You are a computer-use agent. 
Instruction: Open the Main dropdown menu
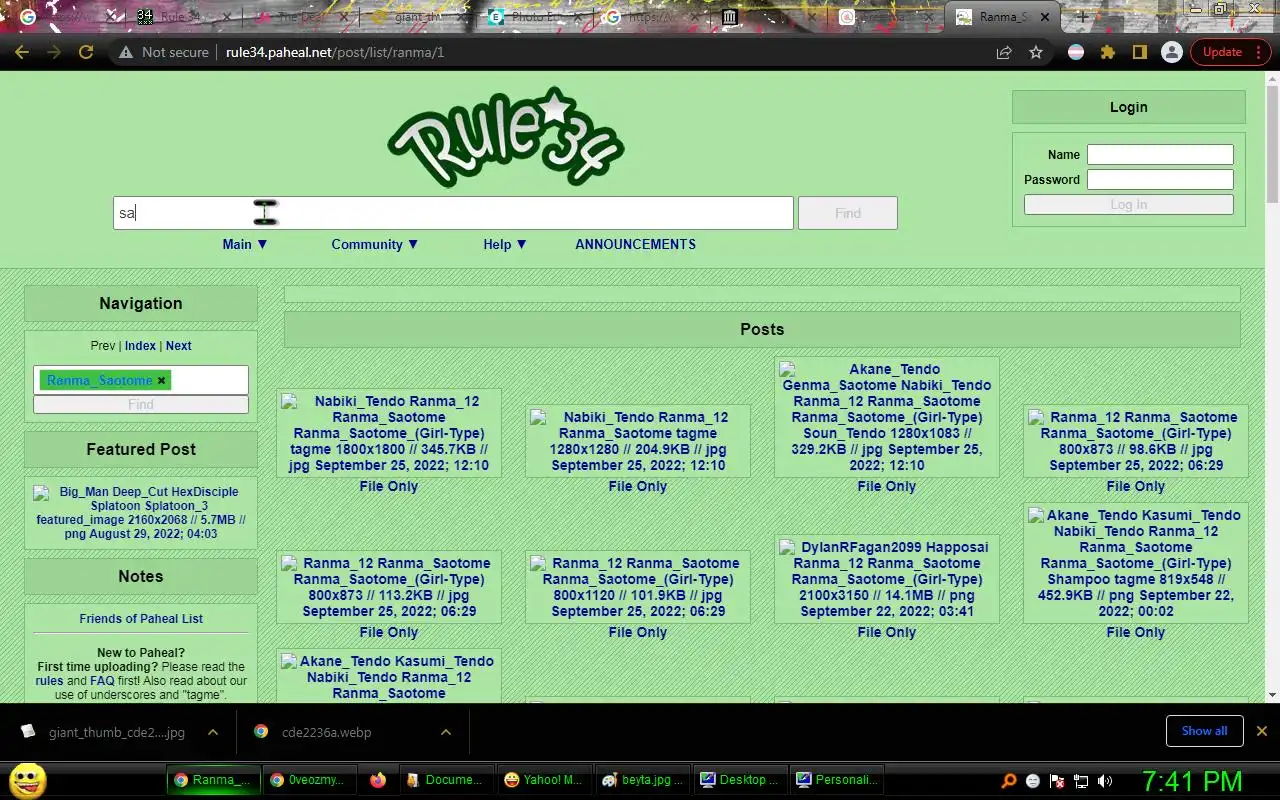[245, 244]
